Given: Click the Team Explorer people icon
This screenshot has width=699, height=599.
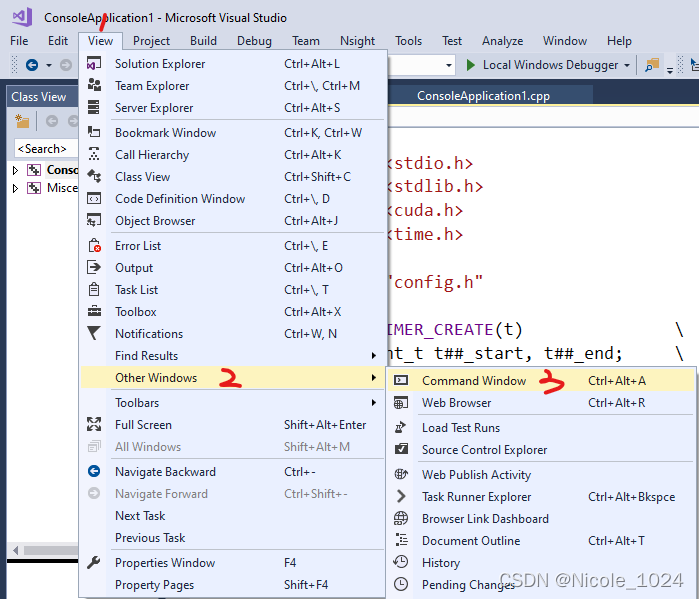Looking at the screenshot, I should point(94,85).
